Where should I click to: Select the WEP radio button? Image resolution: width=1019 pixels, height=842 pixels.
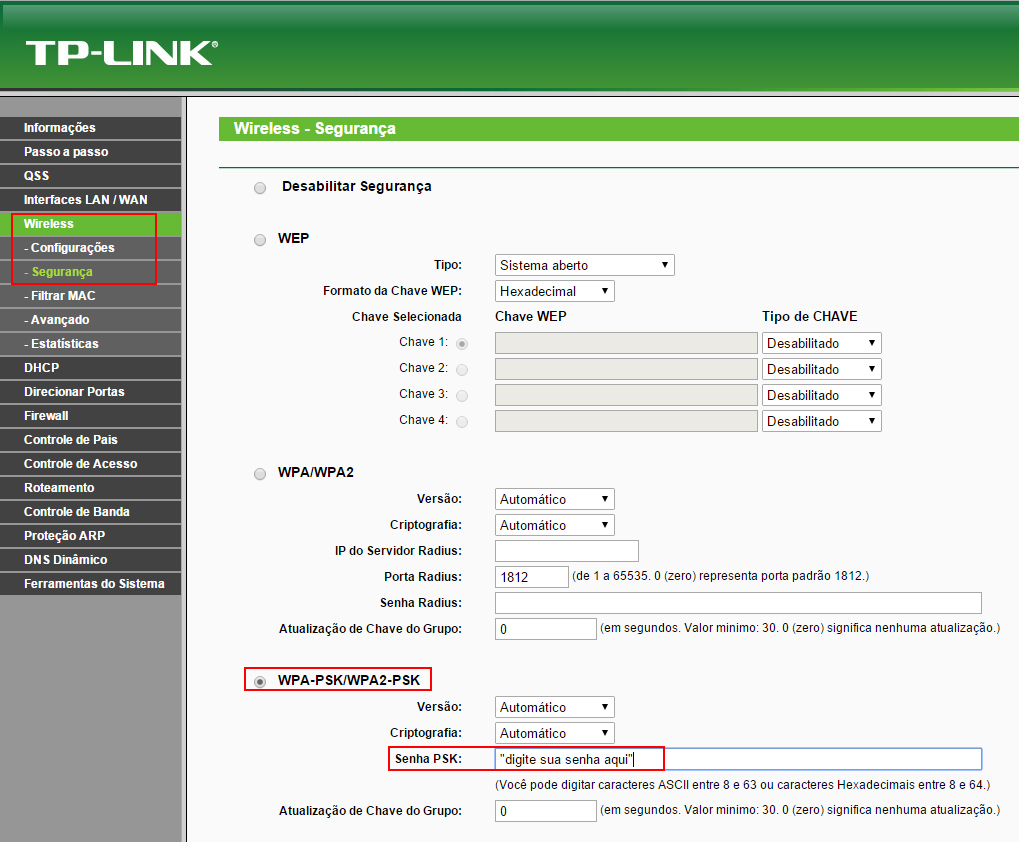click(x=260, y=240)
